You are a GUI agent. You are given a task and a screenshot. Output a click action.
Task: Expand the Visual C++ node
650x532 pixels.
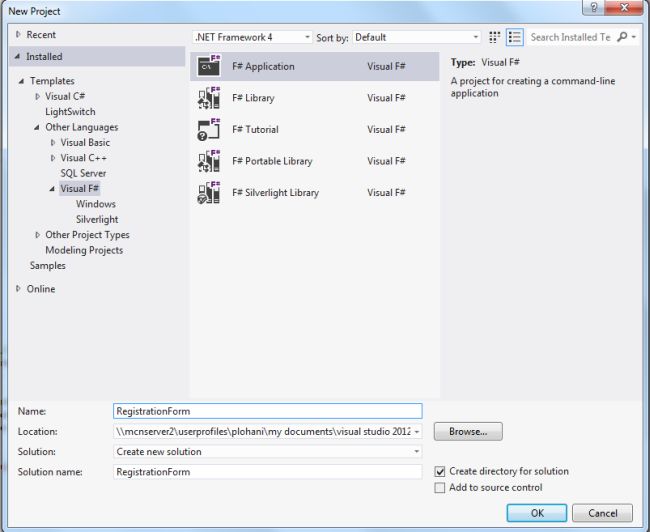[x=53, y=158]
